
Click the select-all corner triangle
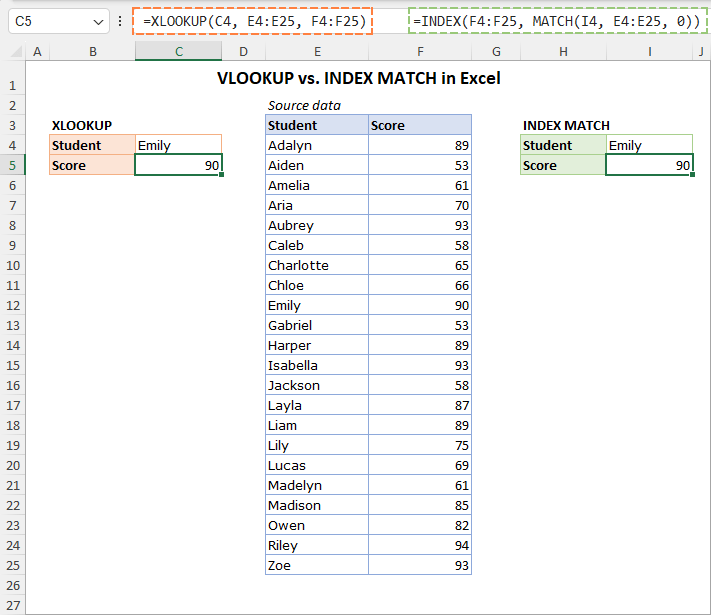(x=16, y=52)
